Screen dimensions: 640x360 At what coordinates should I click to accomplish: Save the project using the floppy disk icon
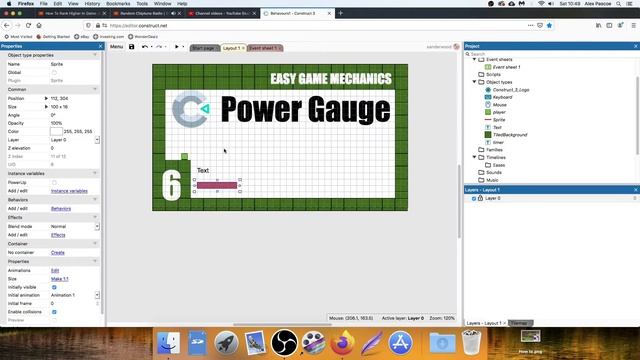[131, 47]
